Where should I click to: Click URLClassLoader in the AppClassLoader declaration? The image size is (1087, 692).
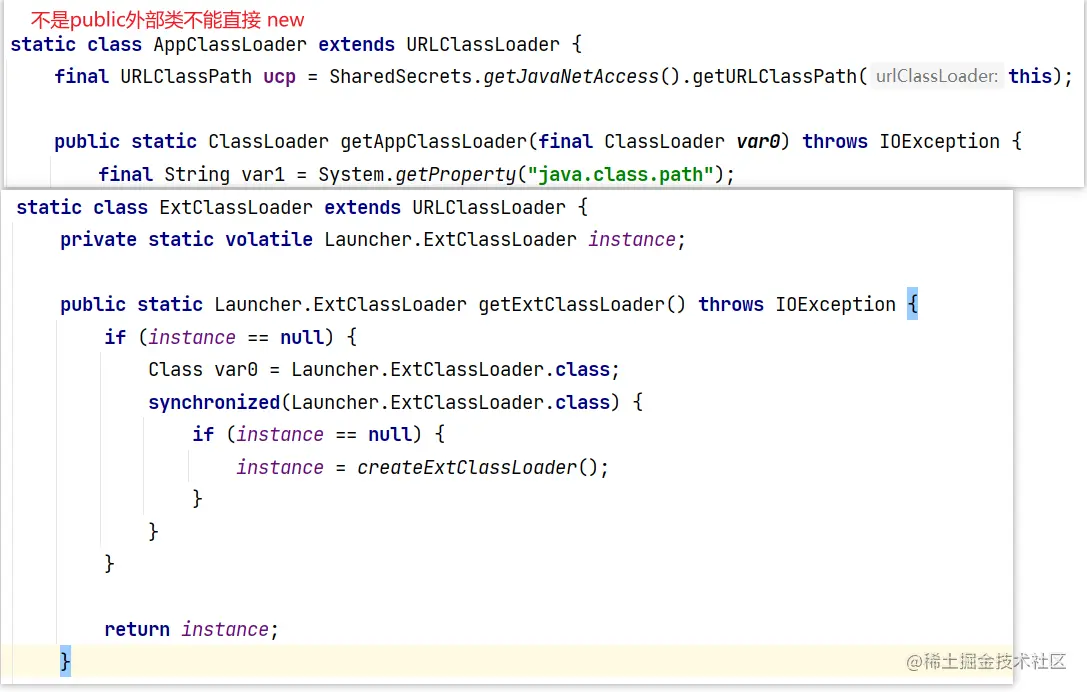pyautogui.click(x=482, y=44)
